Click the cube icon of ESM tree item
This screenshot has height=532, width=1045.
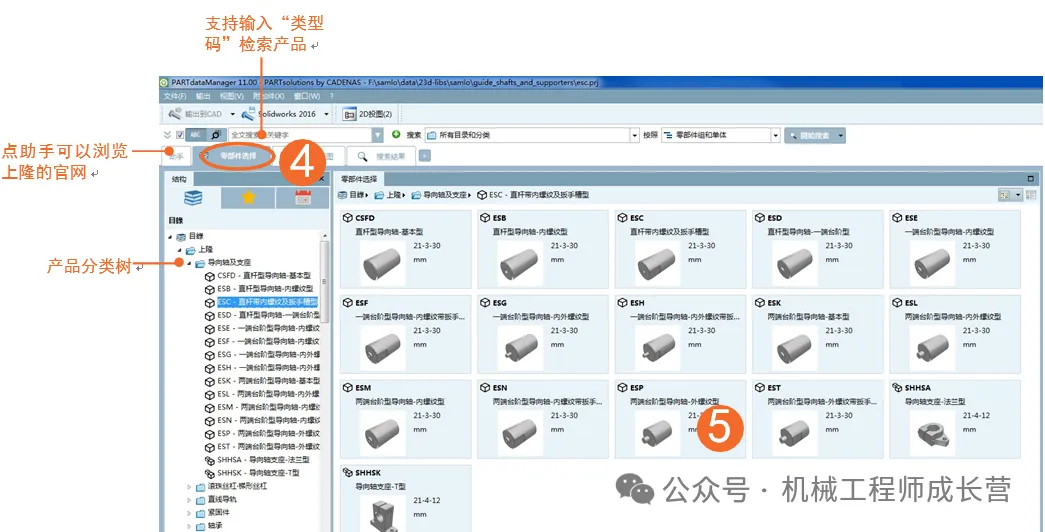[210, 407]
